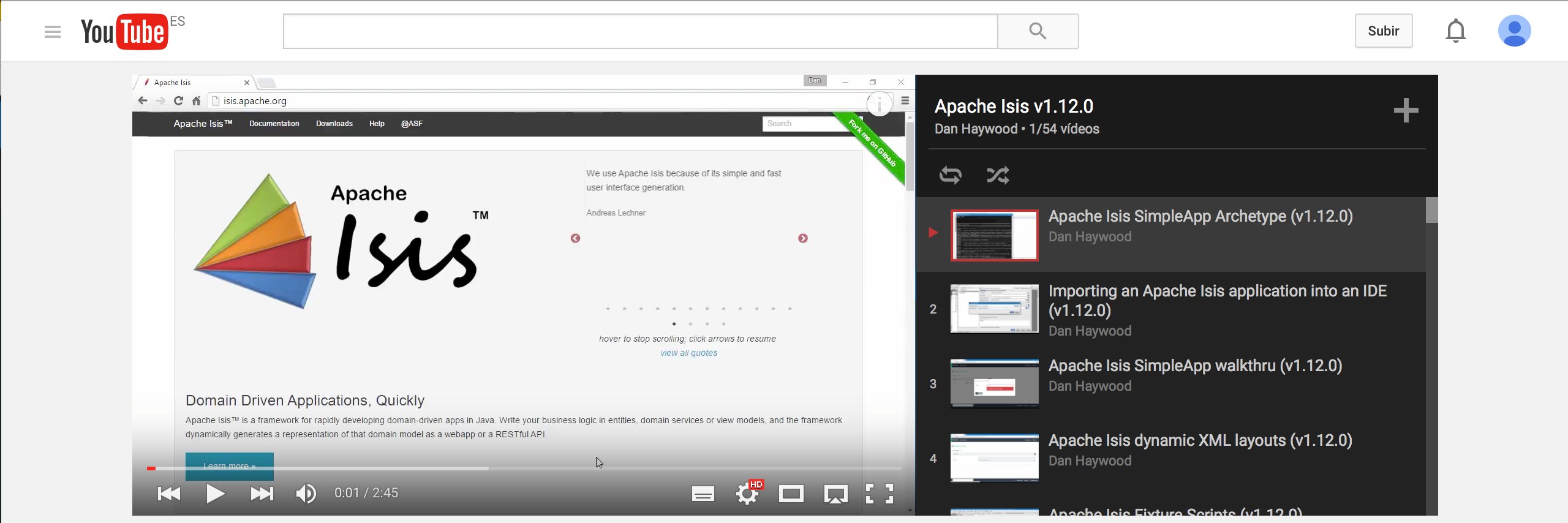Image resolution: width=1568 pixels, height=523 pixels.
Task: Mute the video volume
Action: click(306, 494)
